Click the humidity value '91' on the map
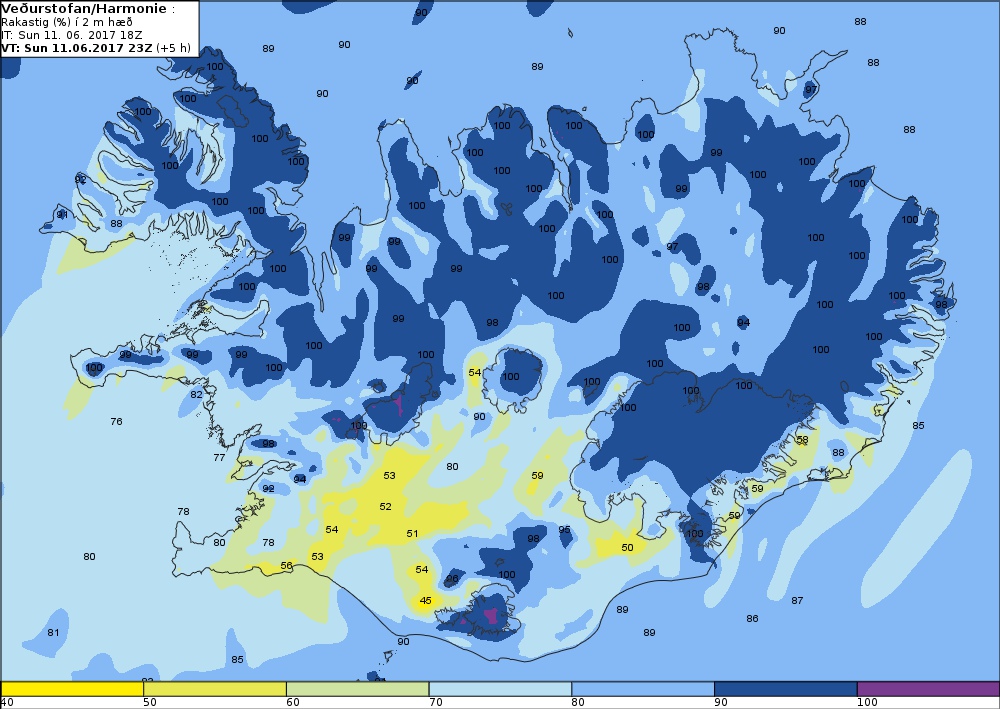This screenshot has width=1000, height=709. point(62,215)
